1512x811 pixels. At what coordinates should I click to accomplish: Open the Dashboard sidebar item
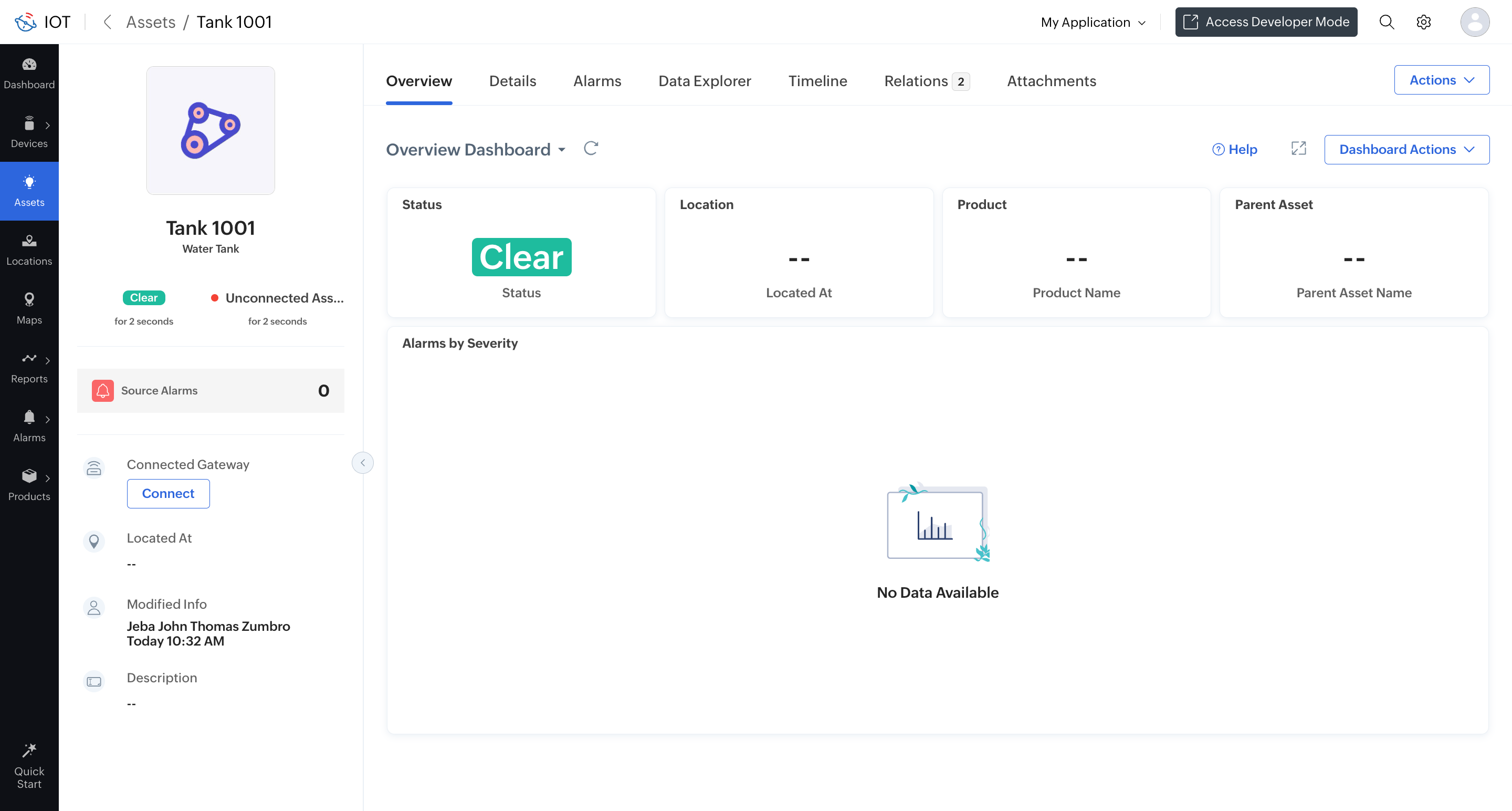[x=29, y=74]
